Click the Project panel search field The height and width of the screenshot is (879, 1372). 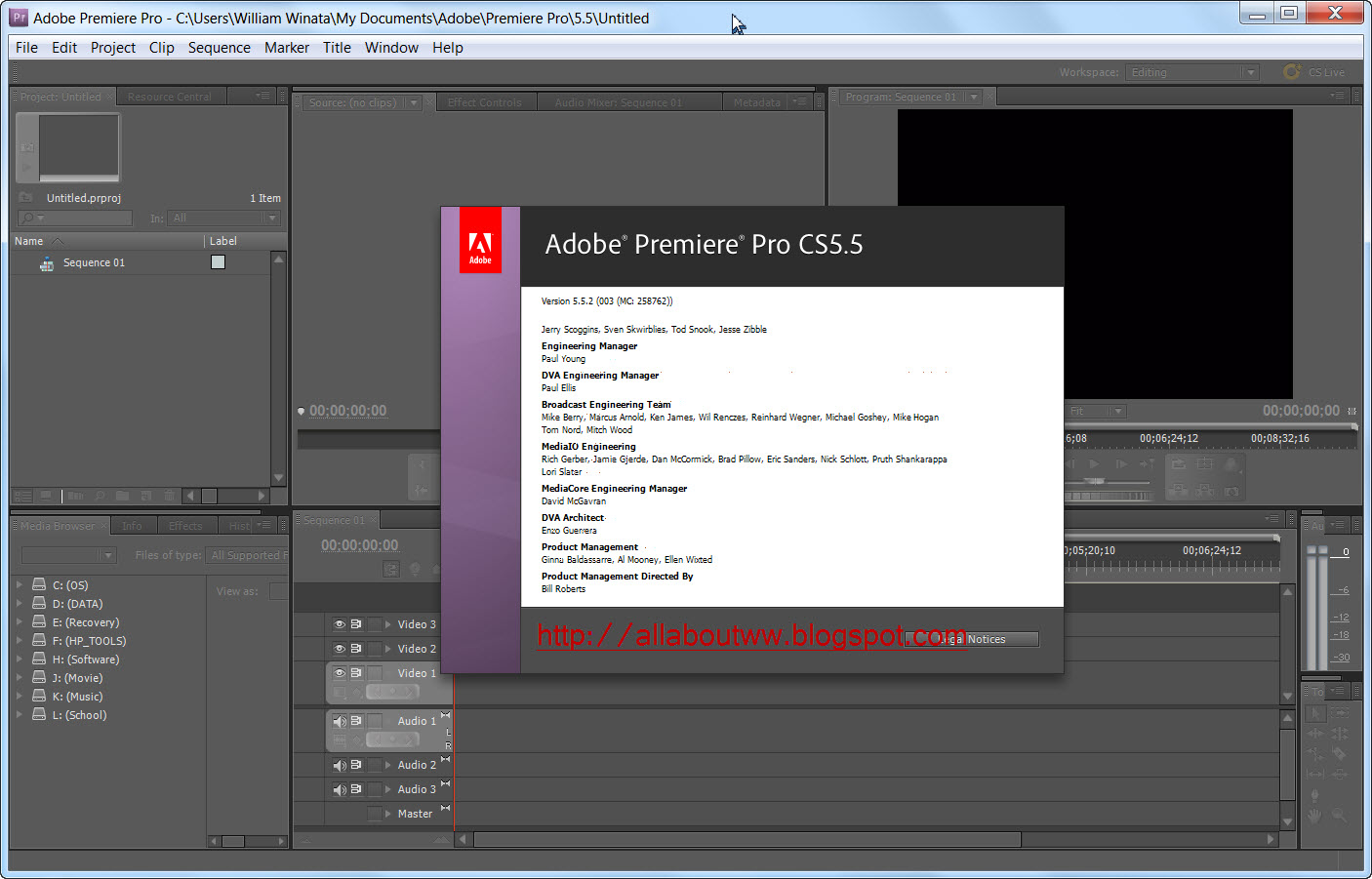[x=75, y=218]
